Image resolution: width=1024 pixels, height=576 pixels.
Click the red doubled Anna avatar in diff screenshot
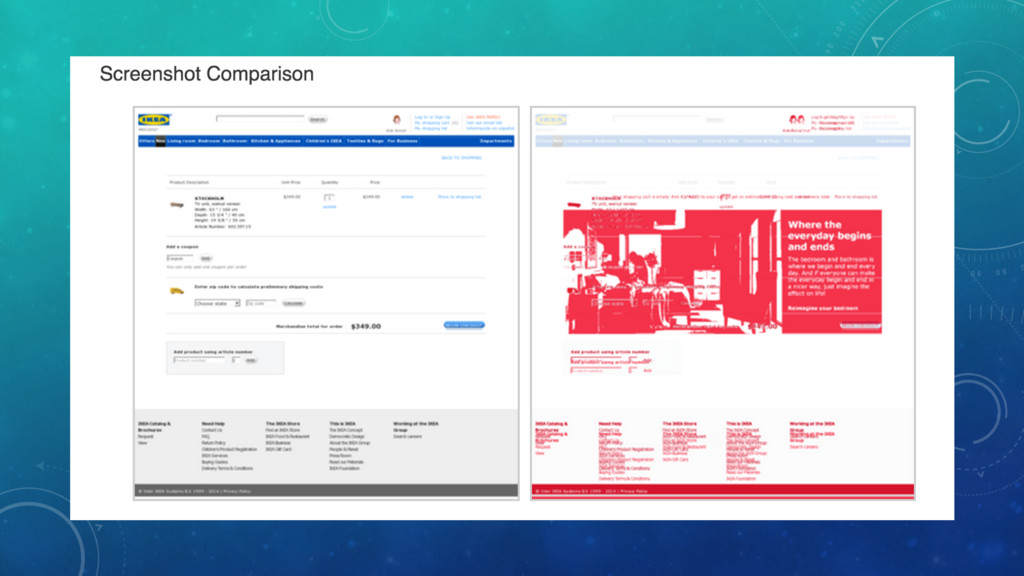[797, 120]
